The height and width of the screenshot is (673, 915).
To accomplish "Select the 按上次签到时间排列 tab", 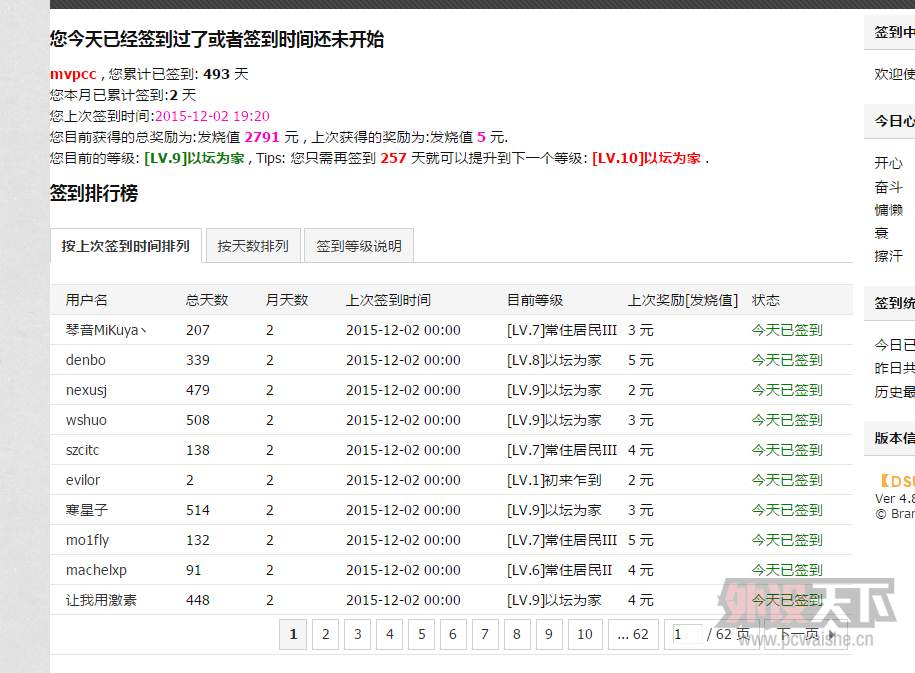I will [125, 246].
